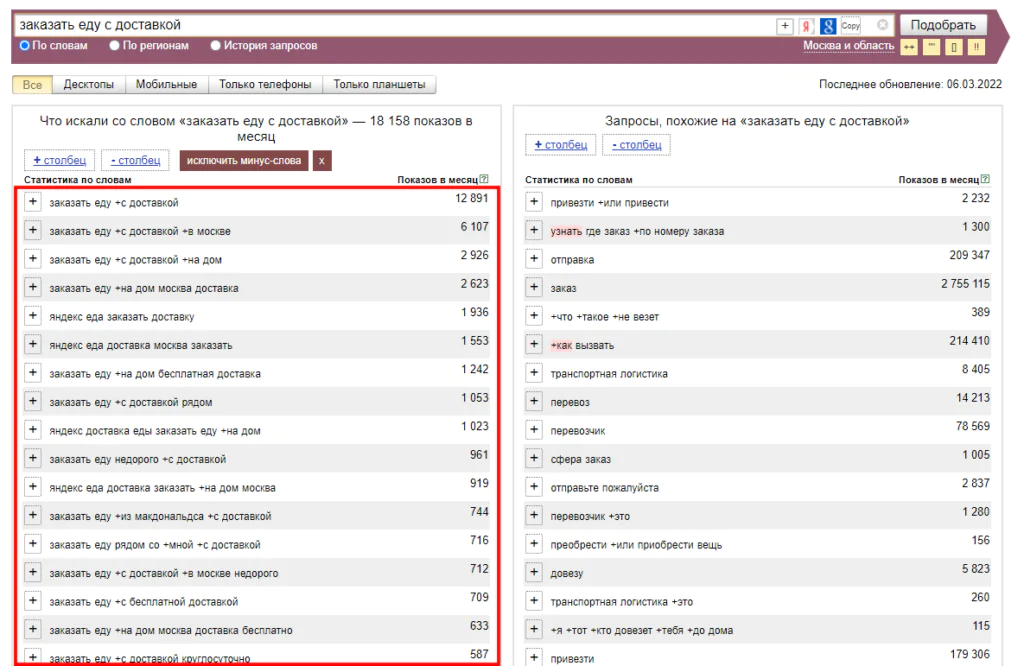Add similar query перевозчик +это with plus
The height and width of the screenshot is (666, 1024).
[534, 515]
